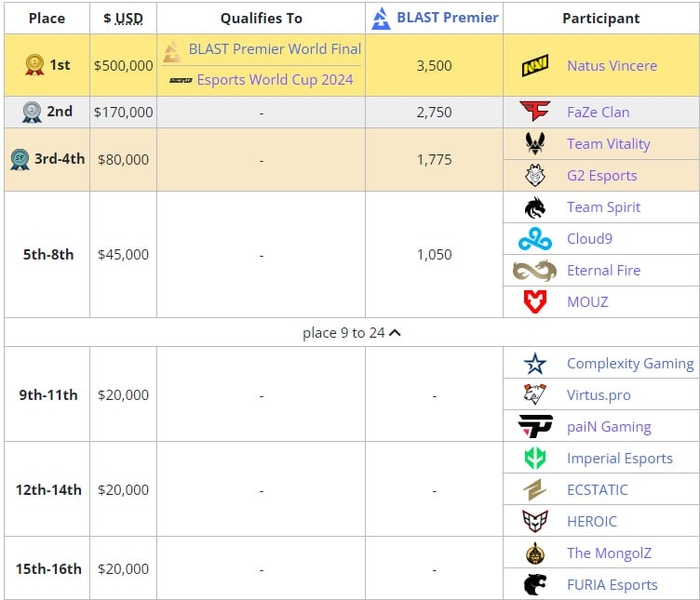Viewport: 700px width, 600px height.
Task: Click the MOUZ red logo icon
Action: tap(535, 302)
